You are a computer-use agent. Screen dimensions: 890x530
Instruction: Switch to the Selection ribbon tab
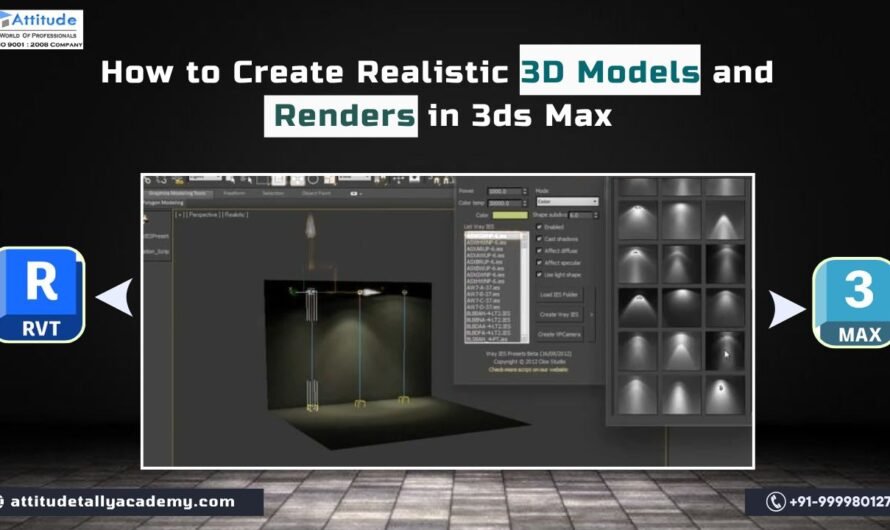click(x=273, y=194)
